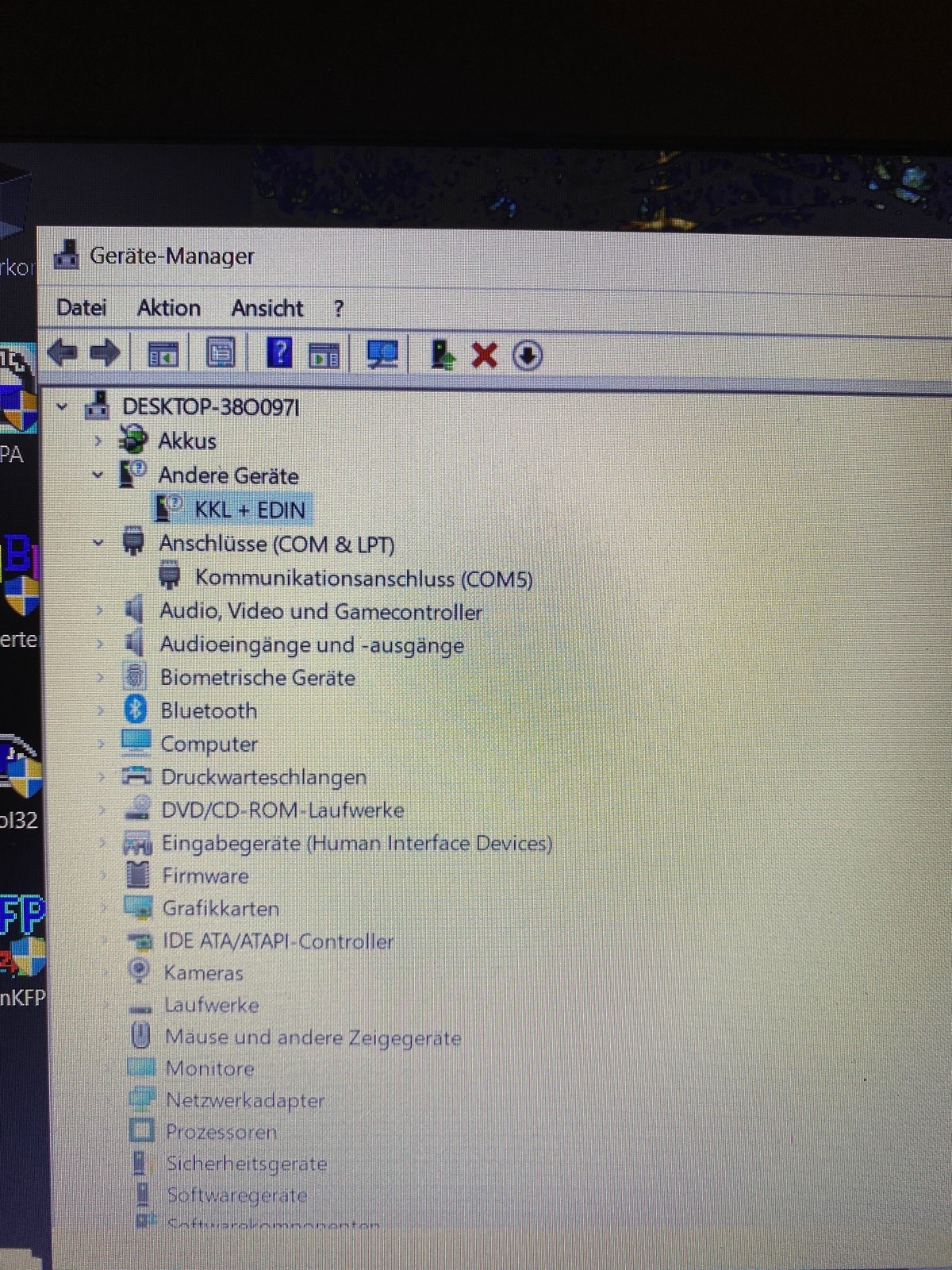Open the Datei menu
The width and height of the screenshot is (952, 1270).
point(81,308)
